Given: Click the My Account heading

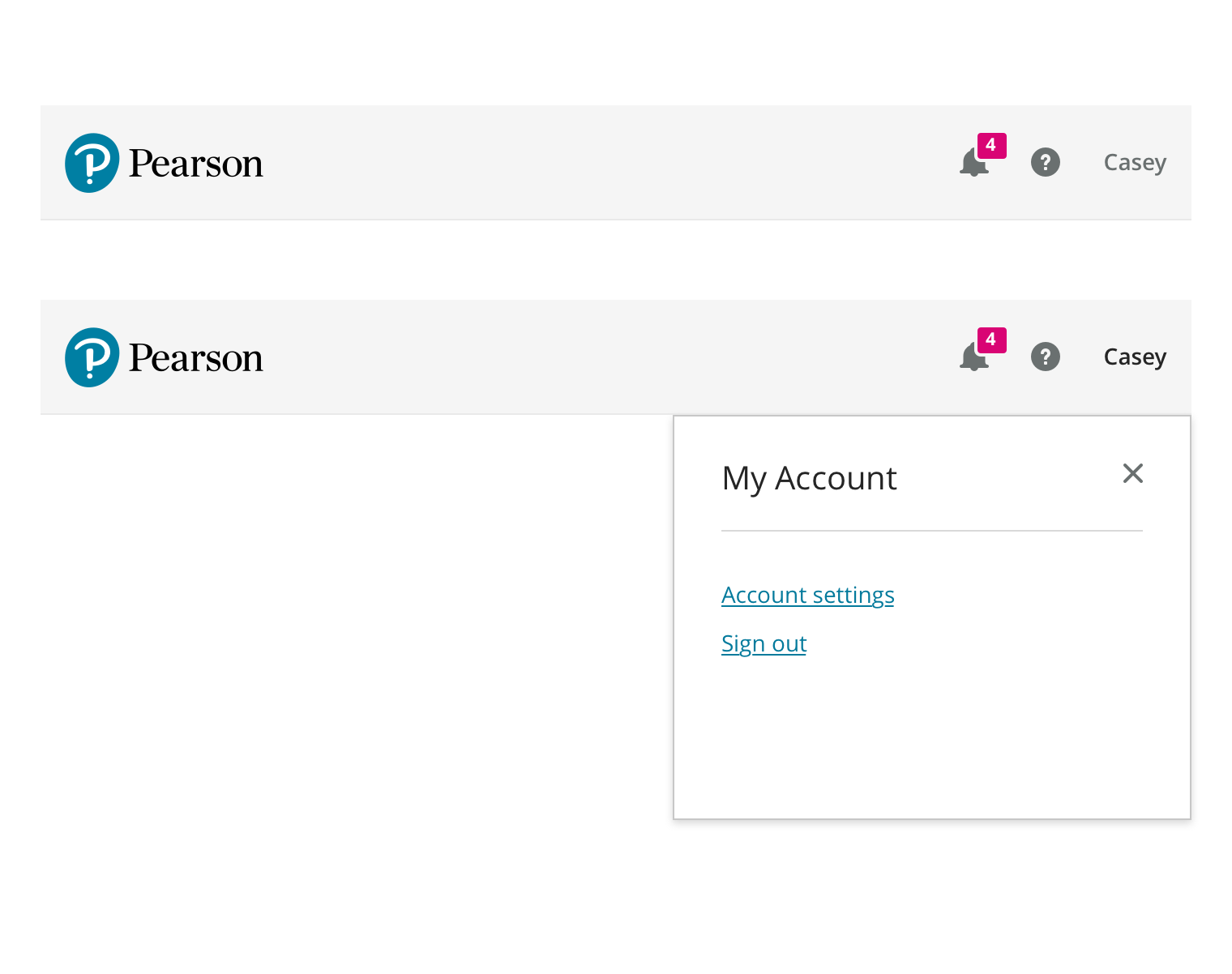Looking at the screenshot, I should coord(809,478).
